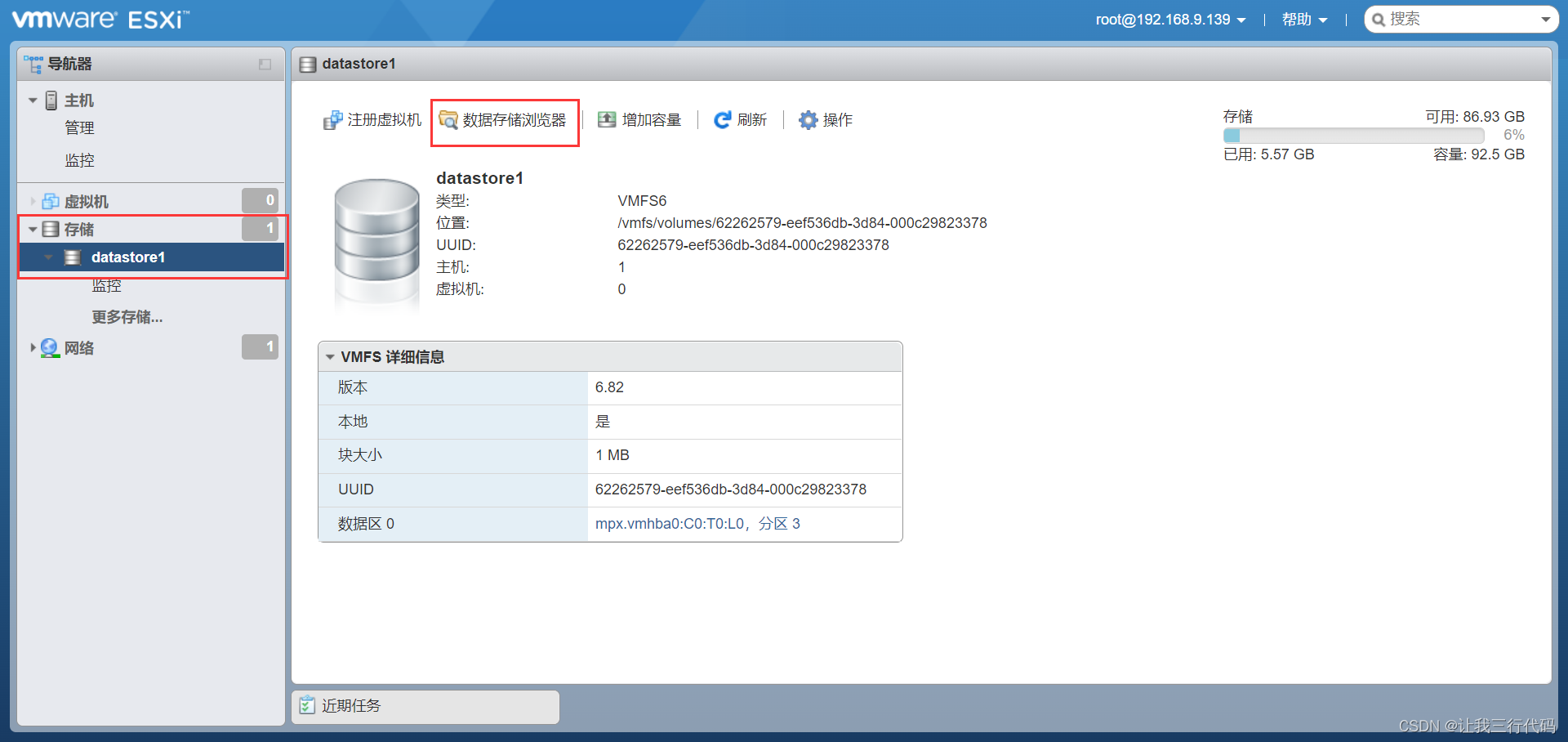The height and width of the screenshot is (742, 1568).
Task: Click the 导航器 navigator tree icon
Action: coord(33,64)
